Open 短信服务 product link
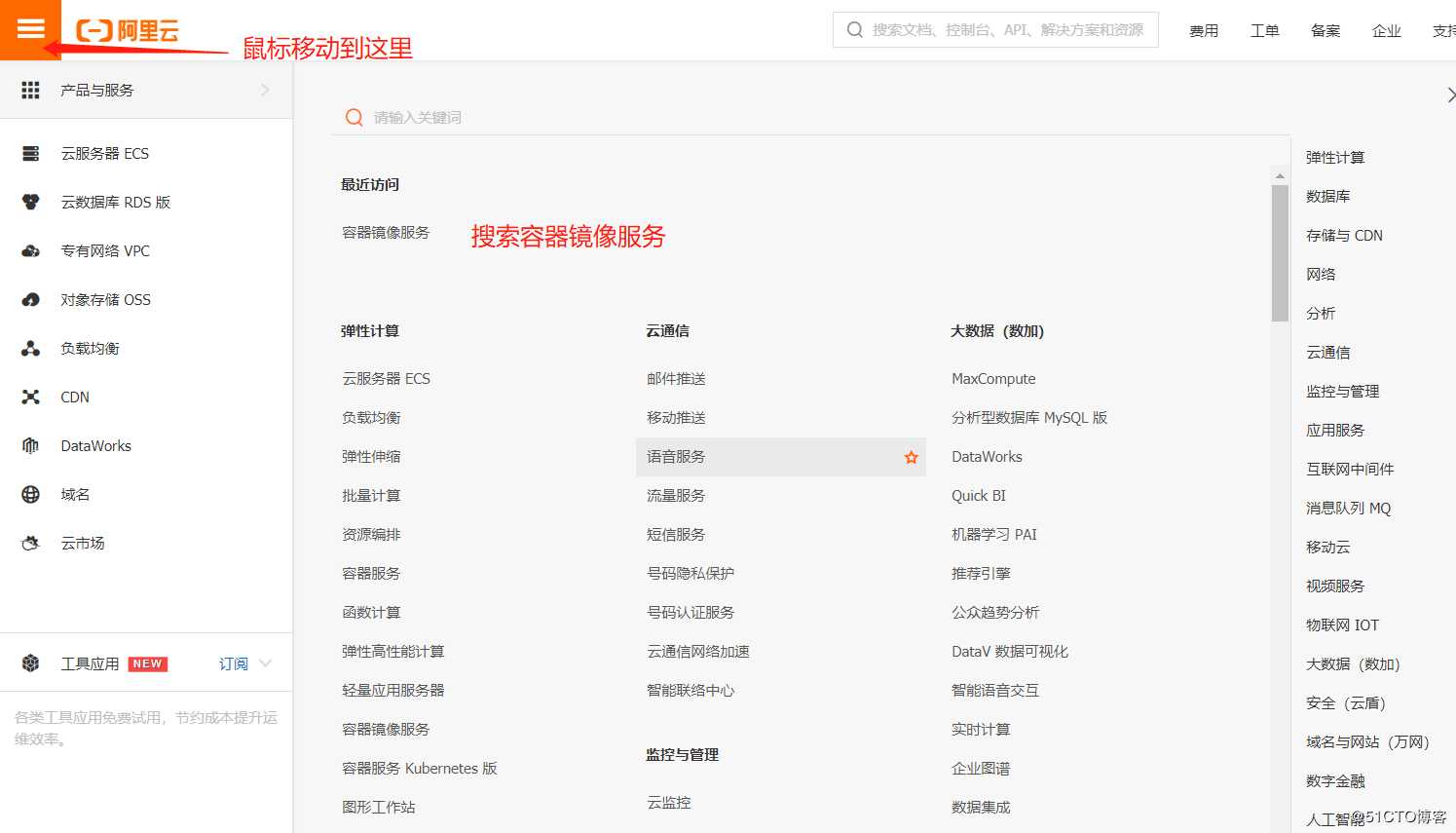Image resolution: width=1456 pixels, height=833 pixels. [676, 534]
